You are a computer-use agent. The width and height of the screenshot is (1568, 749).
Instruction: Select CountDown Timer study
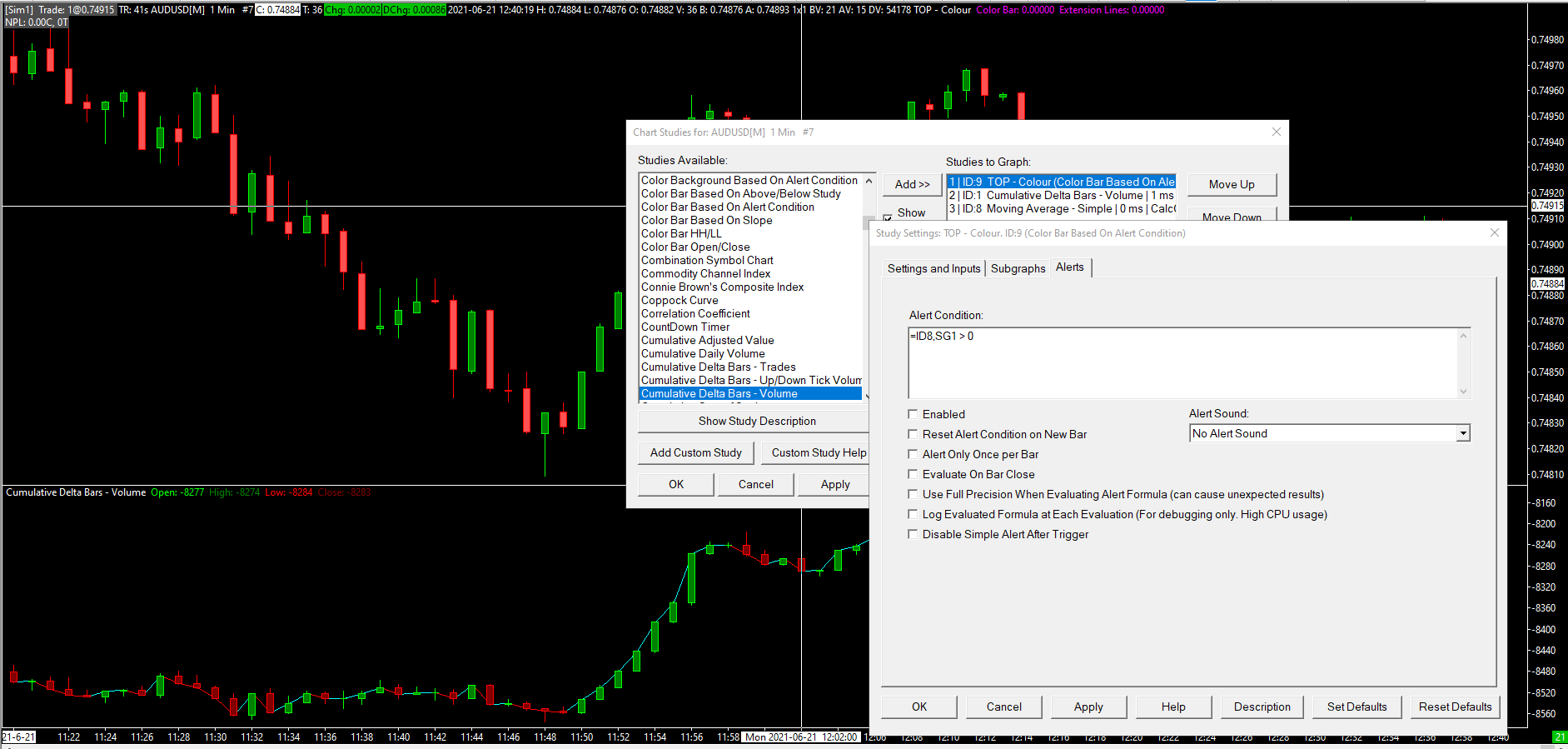(750, 327)
